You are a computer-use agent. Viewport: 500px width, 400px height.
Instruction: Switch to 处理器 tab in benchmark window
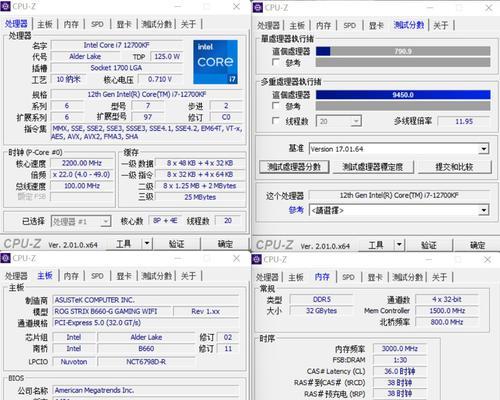click(268, 25)
